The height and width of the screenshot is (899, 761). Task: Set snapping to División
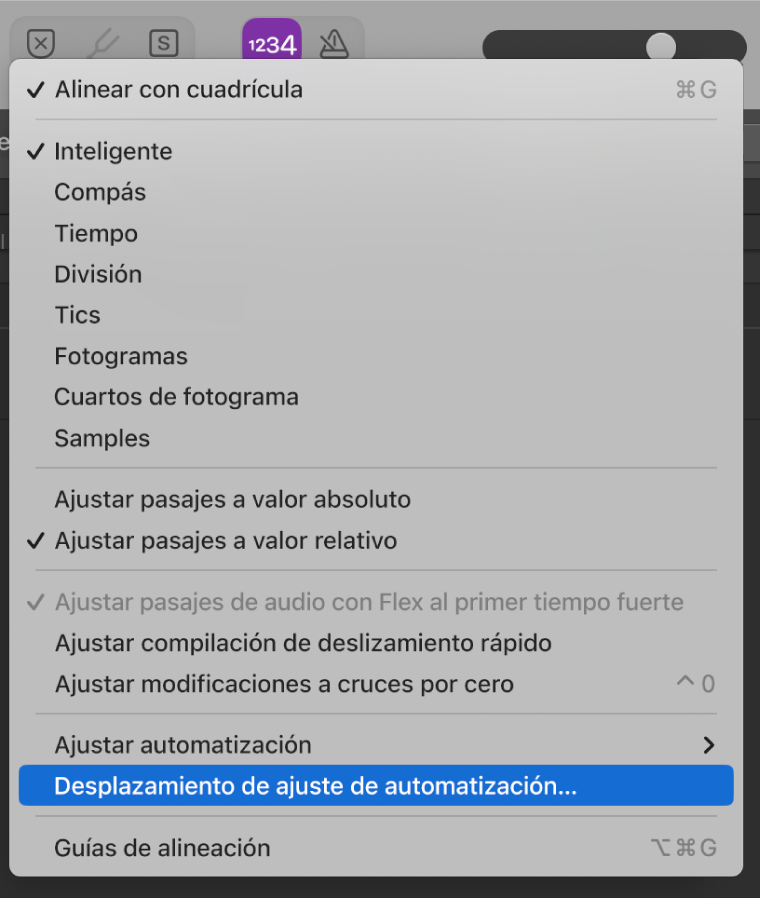tap(98, 274)
